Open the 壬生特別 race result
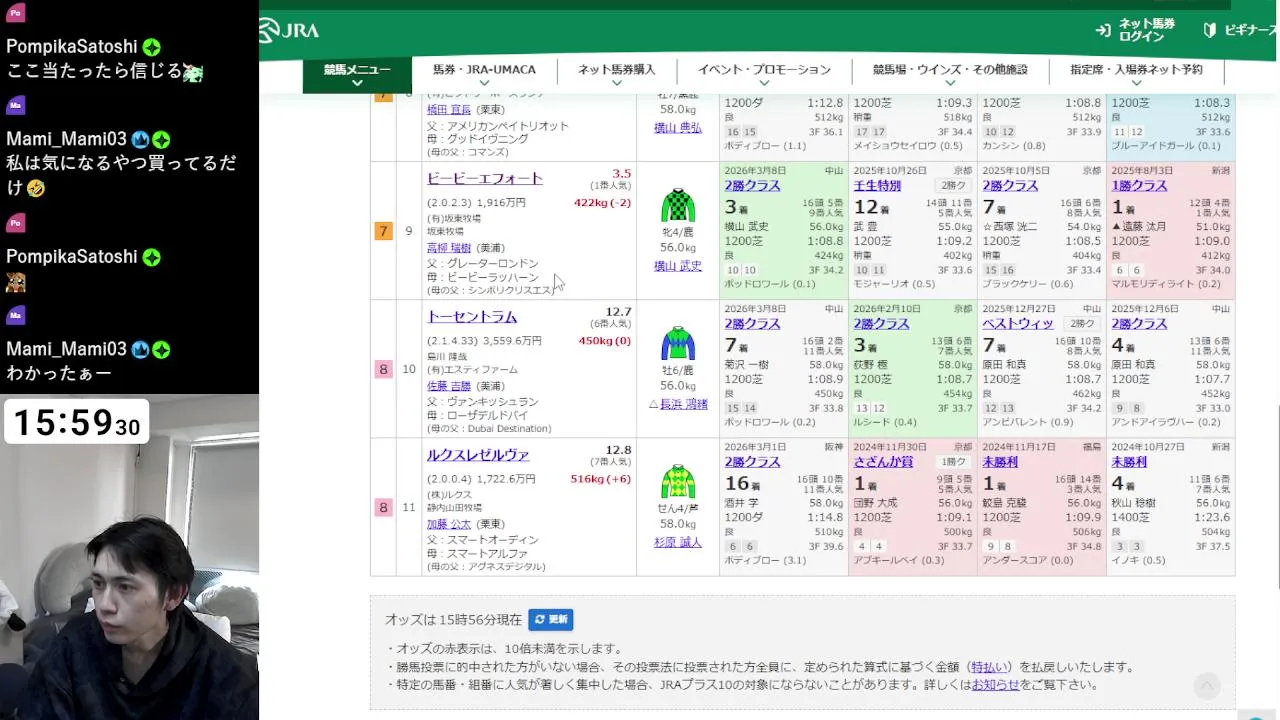The width and height of the screenshot is (1280, 720). point(877,186)
